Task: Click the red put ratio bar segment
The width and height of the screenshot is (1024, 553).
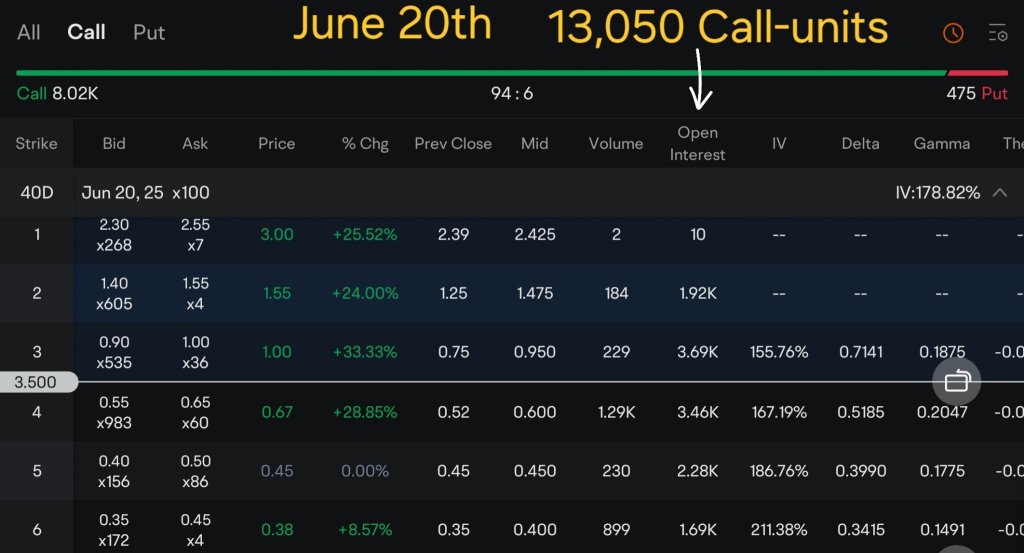Action: (x=977, y=73)
